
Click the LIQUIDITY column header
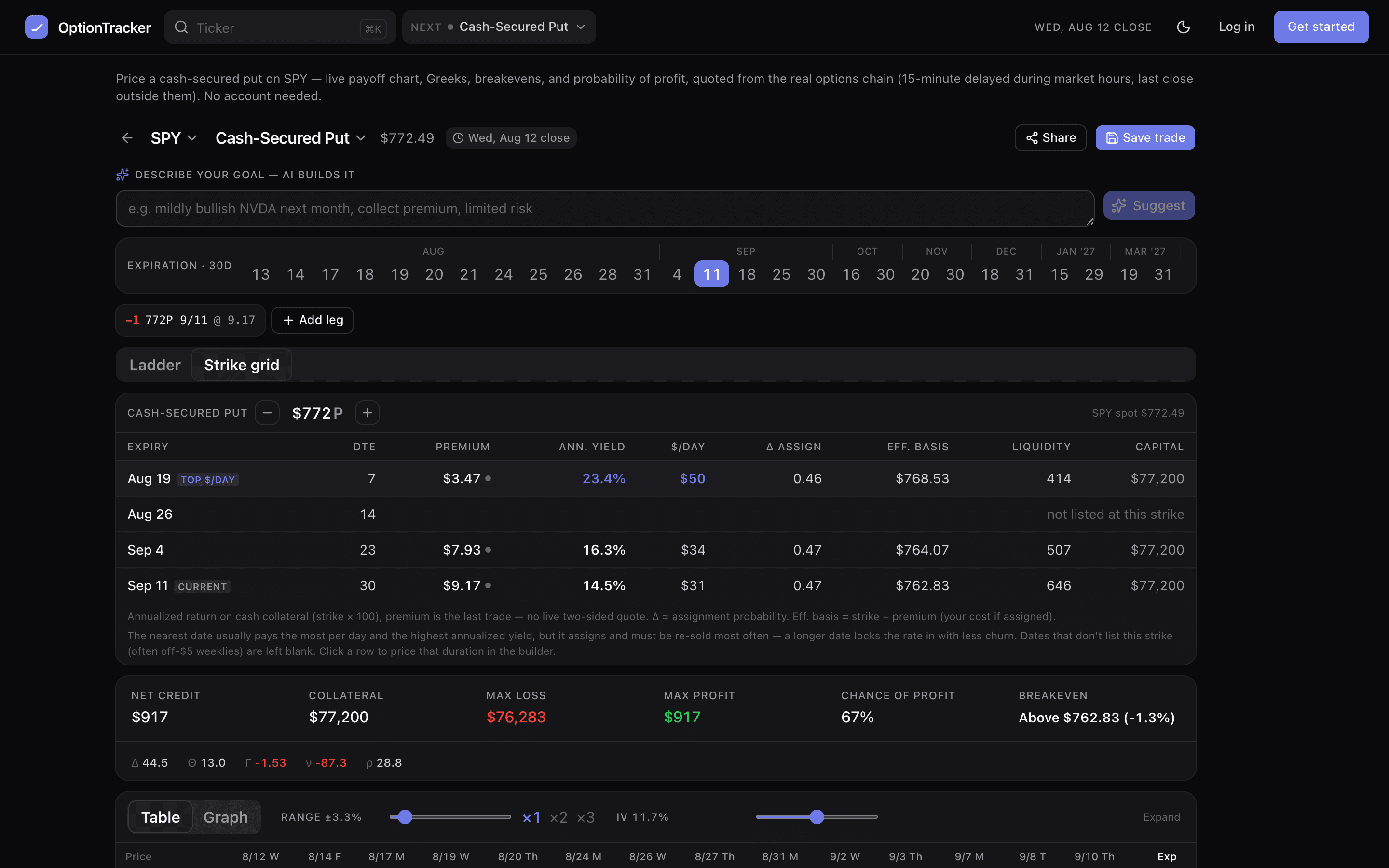pos(1041,447)
